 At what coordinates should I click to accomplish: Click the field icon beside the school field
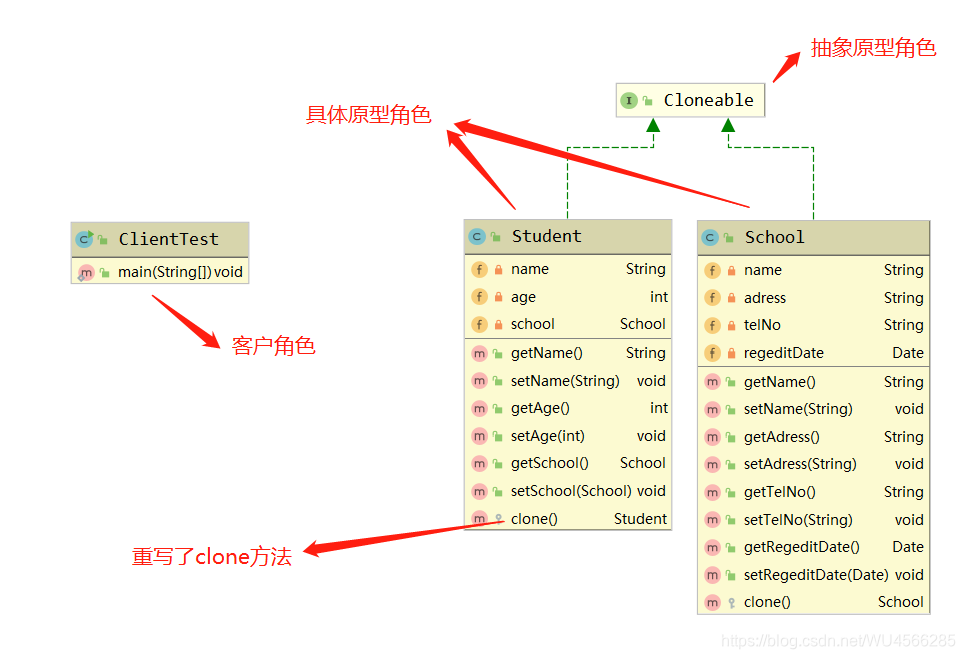pos(479,324)
